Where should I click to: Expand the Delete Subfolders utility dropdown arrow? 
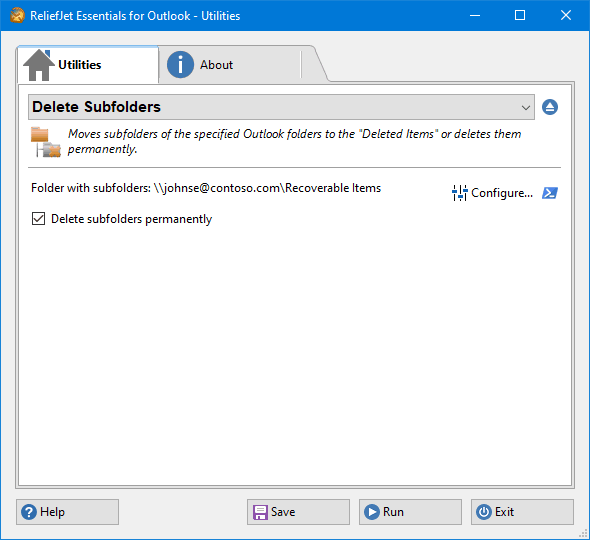[526, 108]
